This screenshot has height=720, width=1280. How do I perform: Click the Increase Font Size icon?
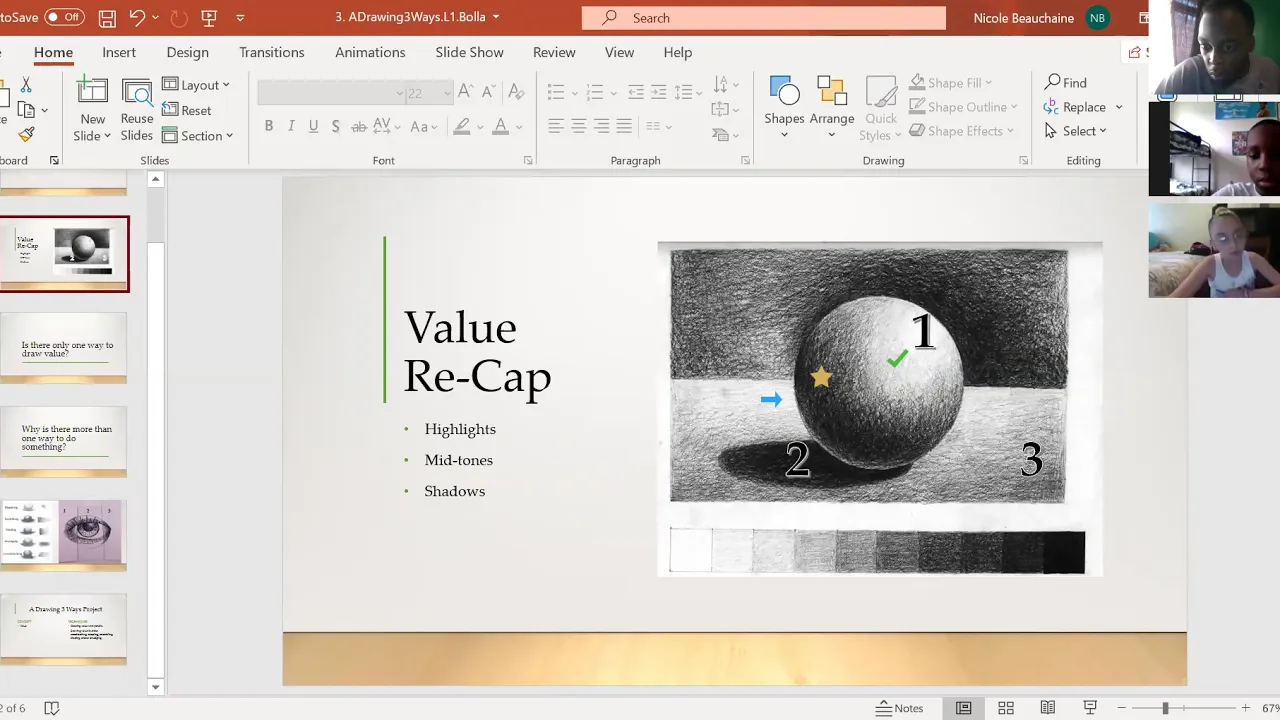pos(465,92)
